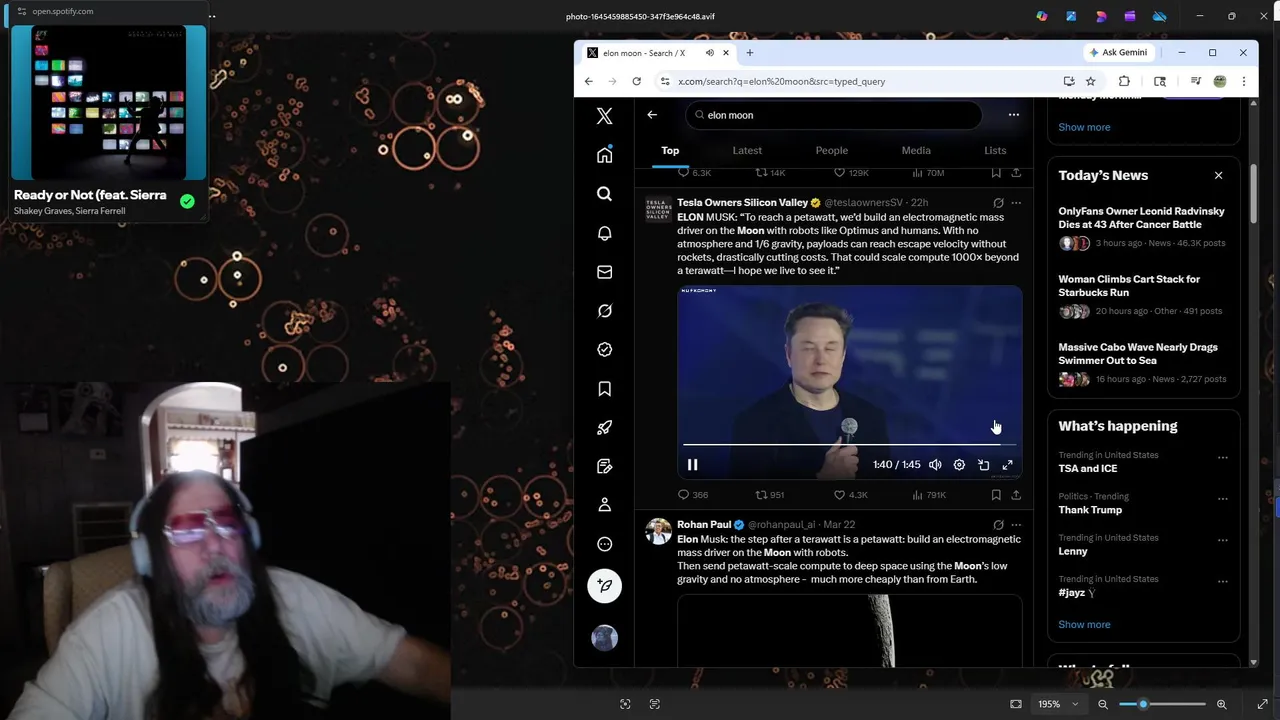Switch to the Media tab
This screenshot has height=720, width=1280.
point(916,150)
